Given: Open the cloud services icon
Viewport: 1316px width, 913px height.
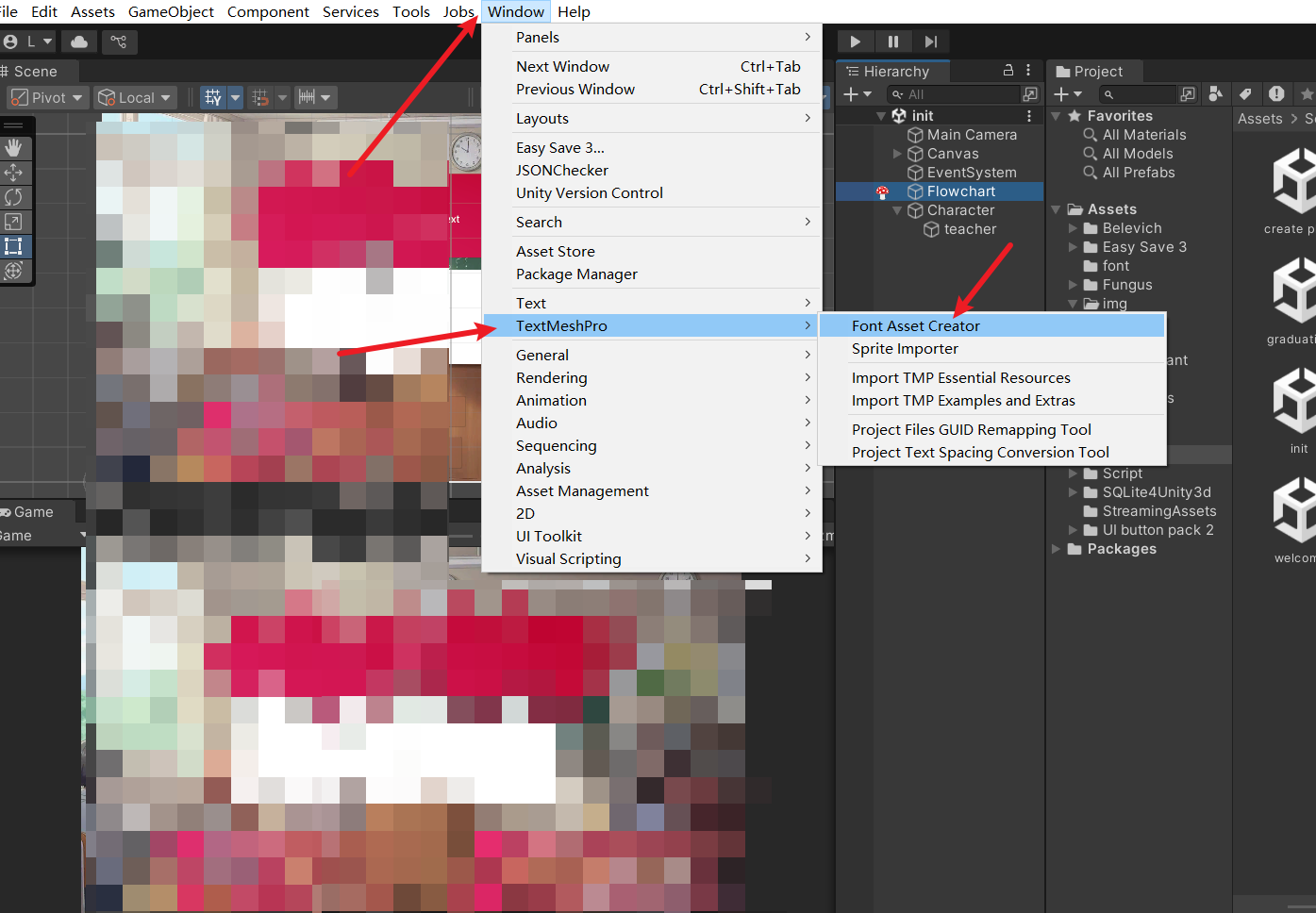Looking at the screenshot, I should pos(79,41).
